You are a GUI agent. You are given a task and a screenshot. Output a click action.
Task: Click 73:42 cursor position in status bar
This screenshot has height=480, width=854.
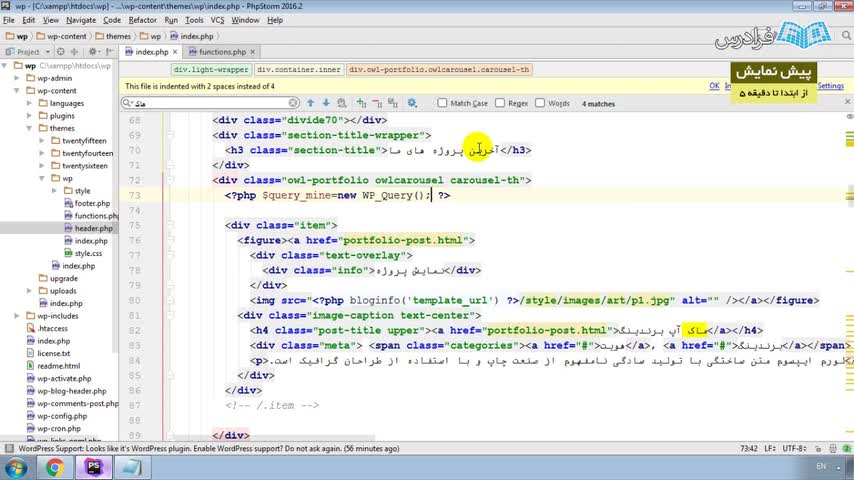click(748, 448)
